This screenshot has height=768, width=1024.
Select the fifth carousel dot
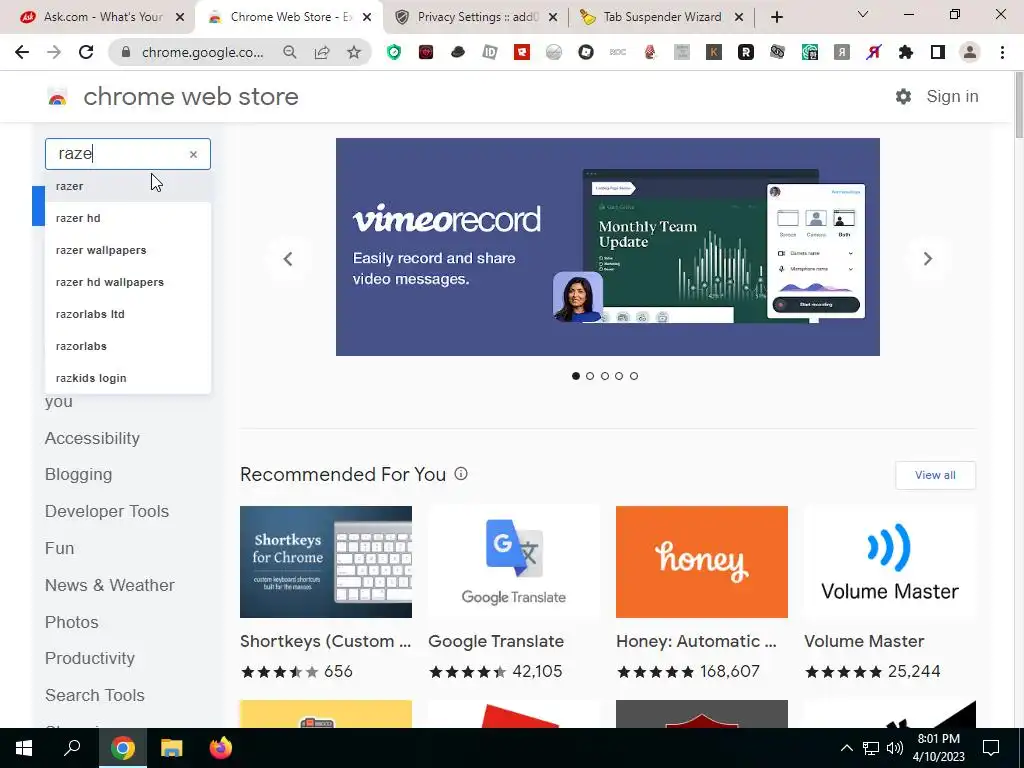point(633,376)
